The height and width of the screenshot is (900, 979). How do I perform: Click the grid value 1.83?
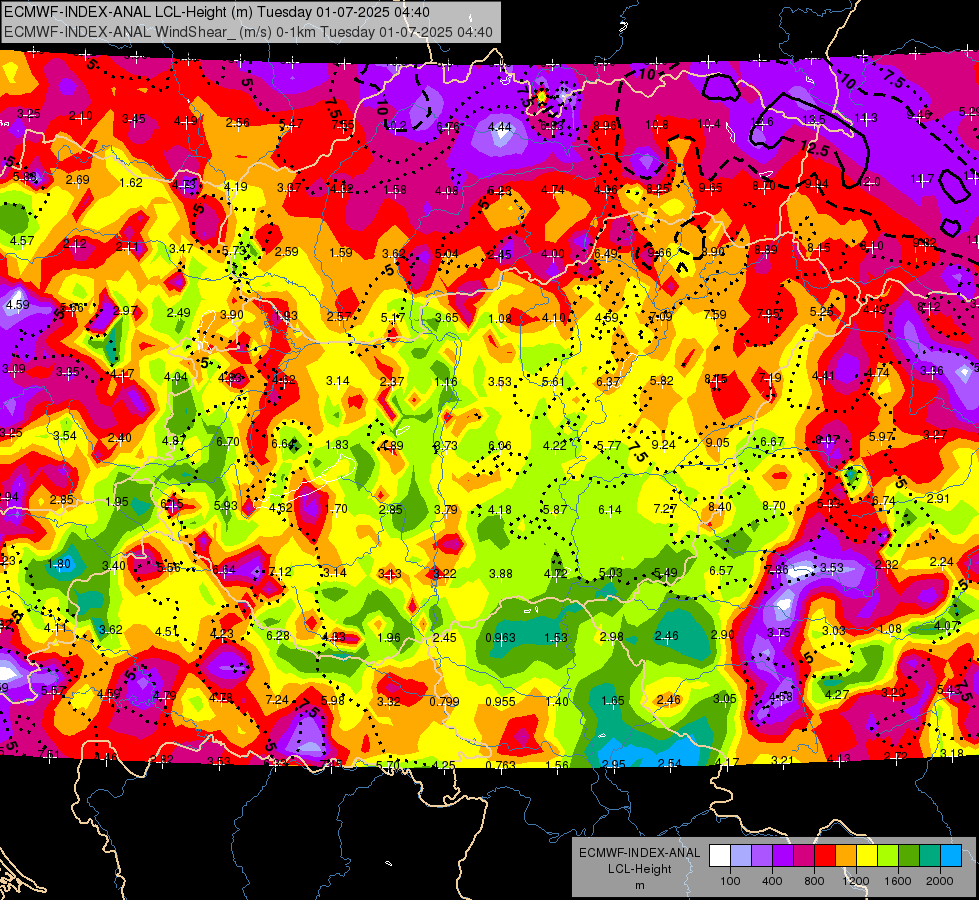tap(337, 444)
